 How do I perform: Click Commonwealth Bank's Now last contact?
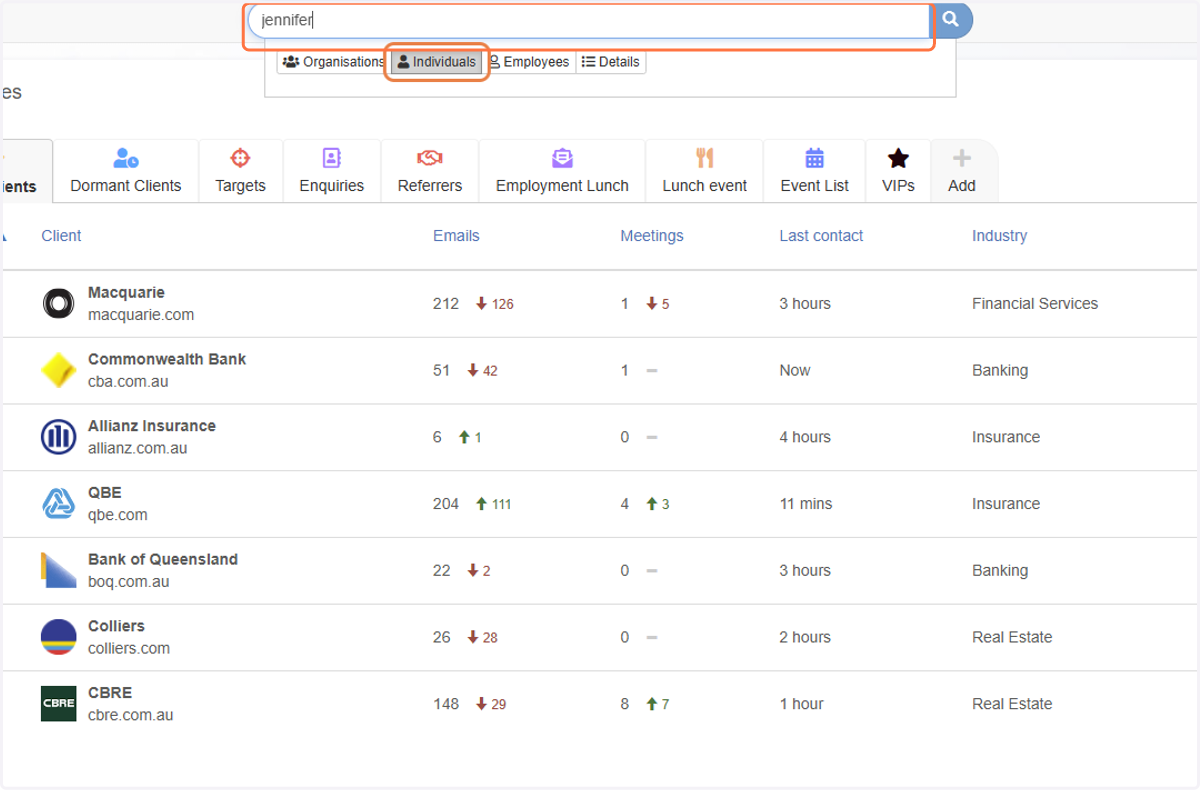click(795, 371)
